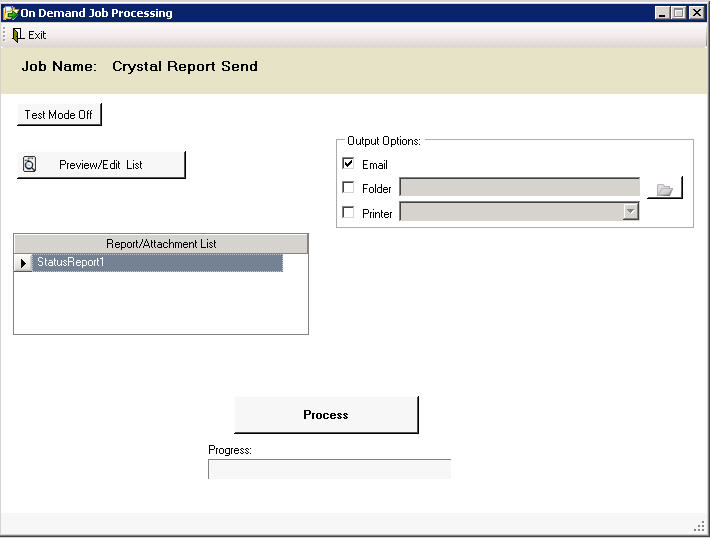The width and height of the screenshot is (710, 538).
Task: Enable the Printer output checkbox
Action: pos(348,212)
